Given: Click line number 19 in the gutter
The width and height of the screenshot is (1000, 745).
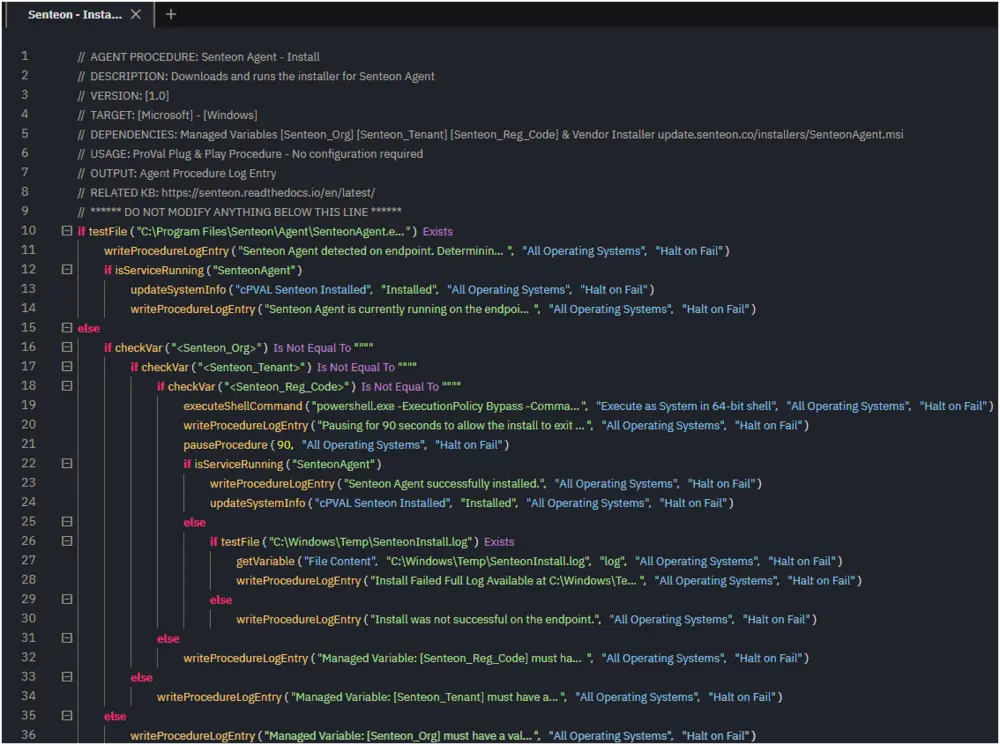Looking at the screenshot, I should (x=28, y=405).
